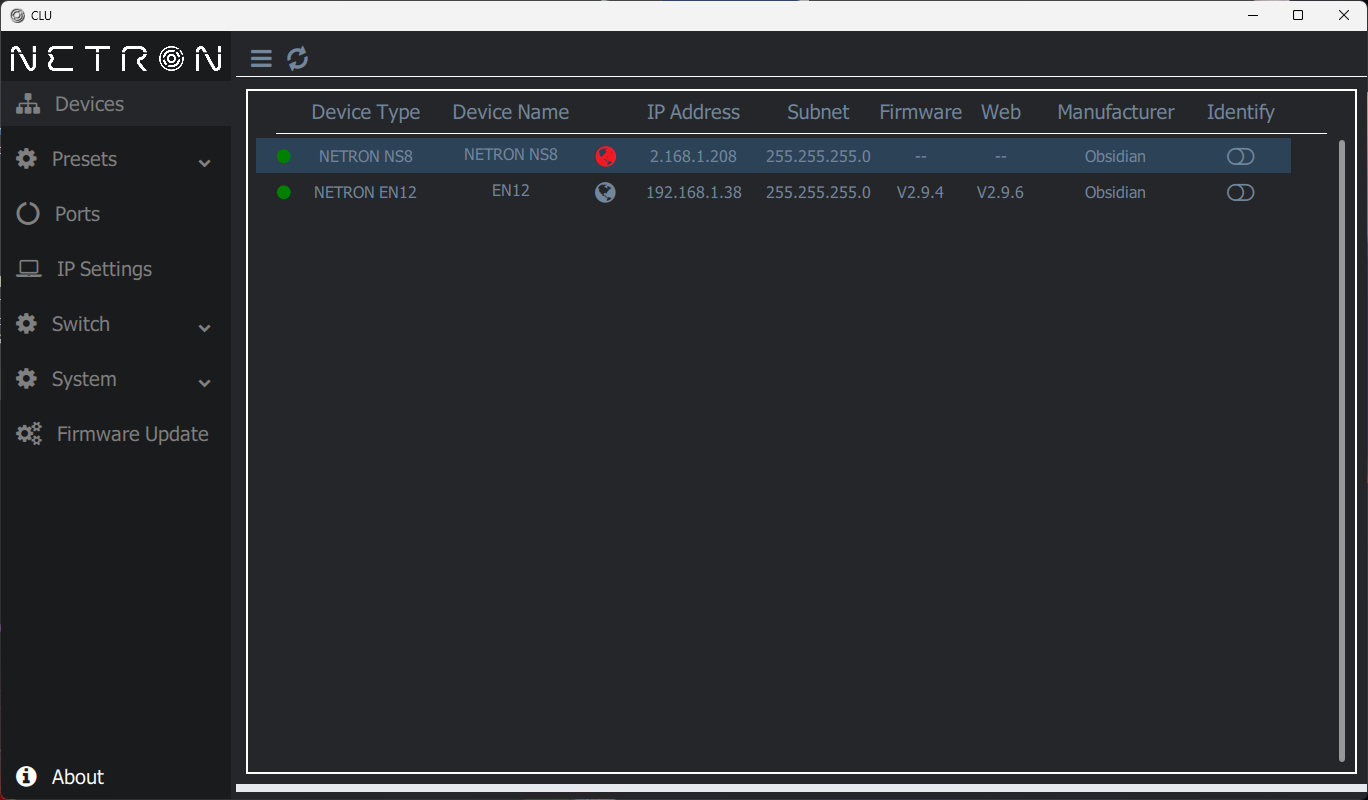Click the Presets gear icon
1368x800 pixels.
click(27, 159)
